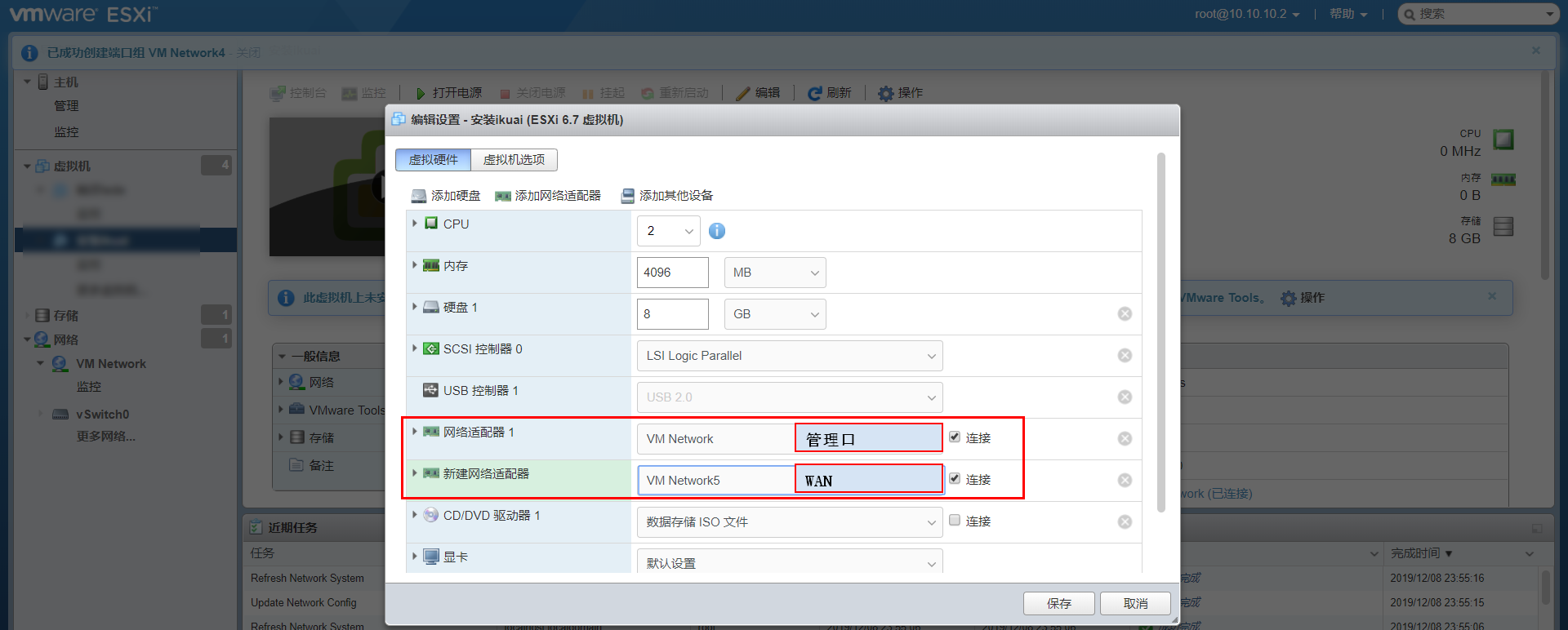Screen dimensions: 1568x630
Task: Select VM Network in the navigator tree
Action: pyautogui.click(x=111, y=364)
